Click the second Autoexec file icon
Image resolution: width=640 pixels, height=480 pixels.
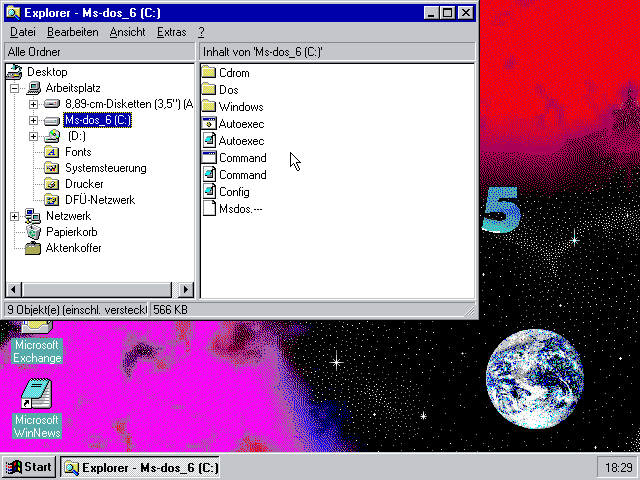coord(209,141)
